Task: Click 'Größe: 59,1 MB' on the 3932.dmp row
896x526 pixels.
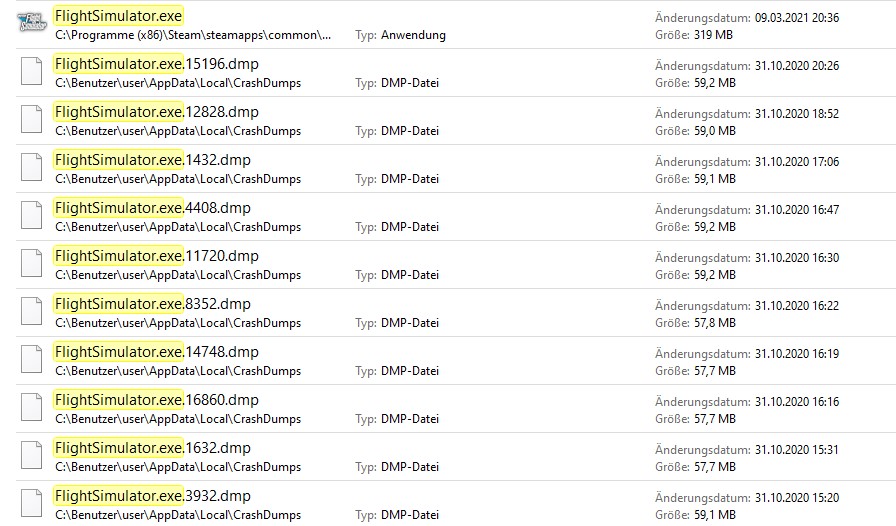Action: tap(695, 516)
